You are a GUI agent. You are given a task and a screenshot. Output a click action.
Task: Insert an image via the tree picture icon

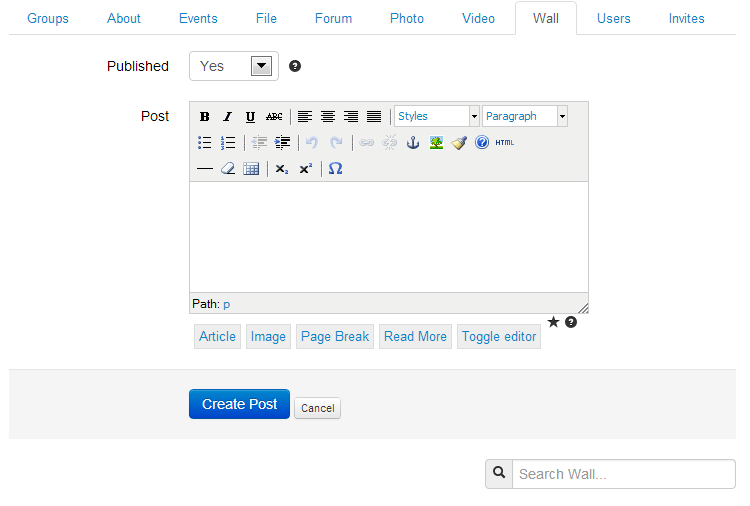coord(436,143)
